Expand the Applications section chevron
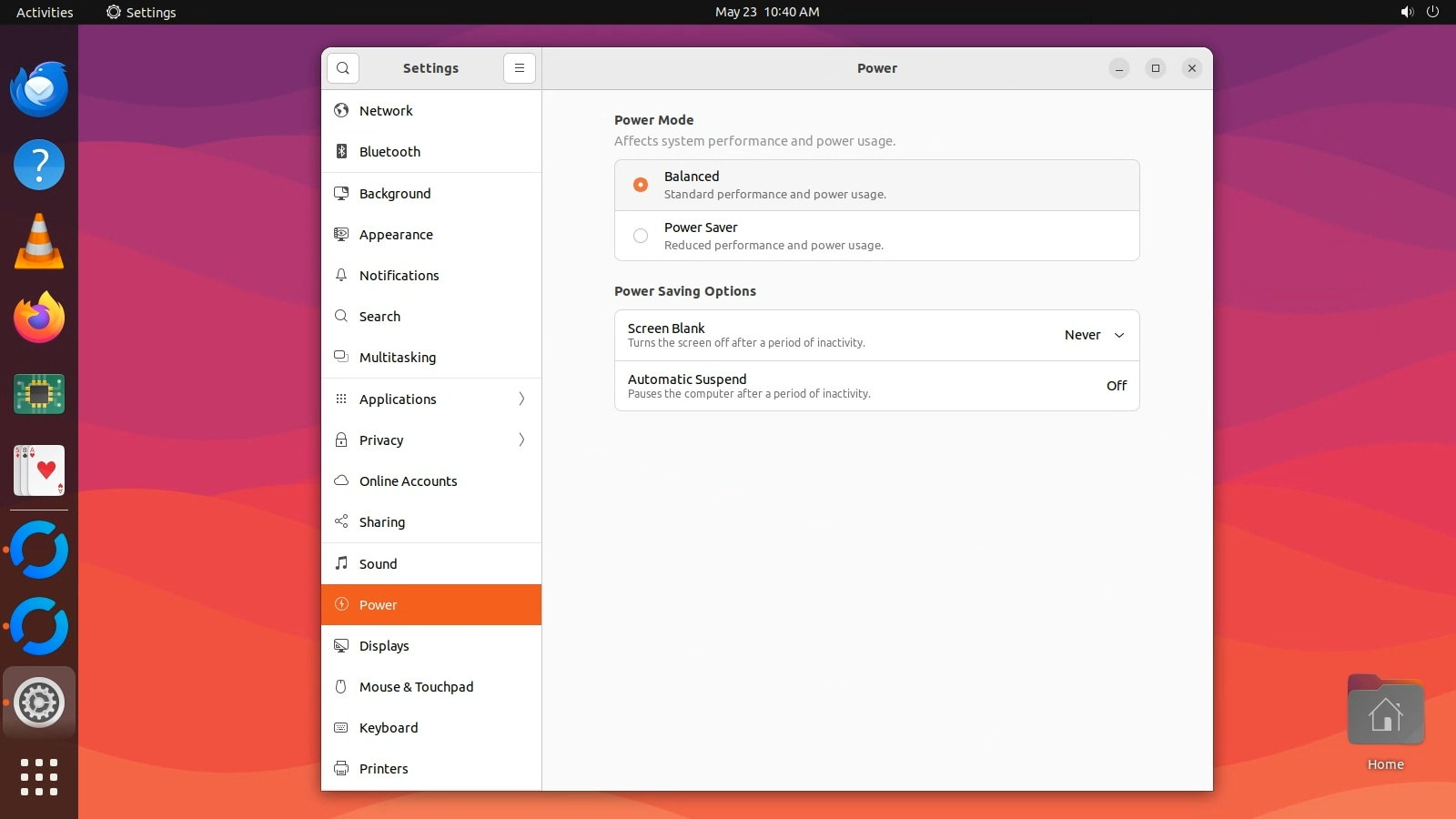The height and width of the screenshot is (819, 1456). pyautogui.click(x=521, y=399)
